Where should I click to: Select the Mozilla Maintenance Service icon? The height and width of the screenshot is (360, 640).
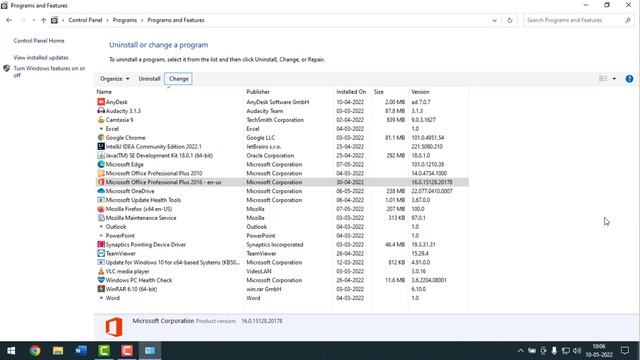click(x=101, y=218)
